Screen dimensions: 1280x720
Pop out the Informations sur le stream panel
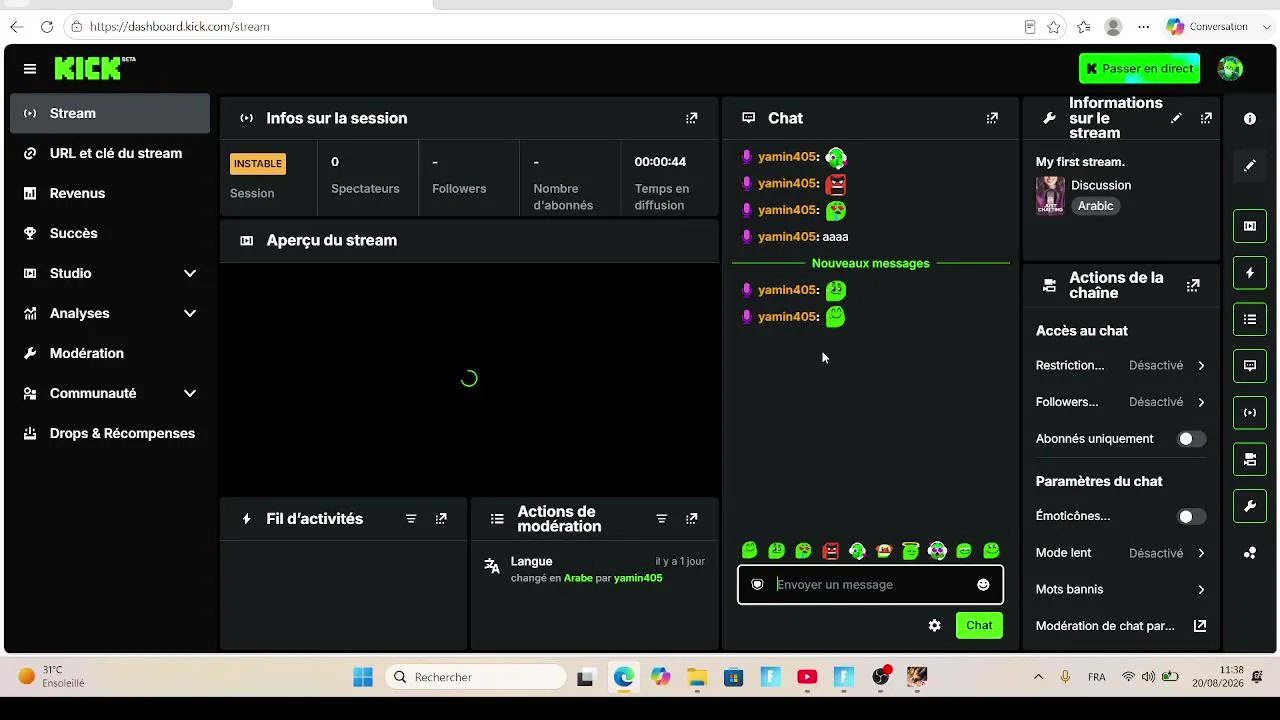[1206, 118]
